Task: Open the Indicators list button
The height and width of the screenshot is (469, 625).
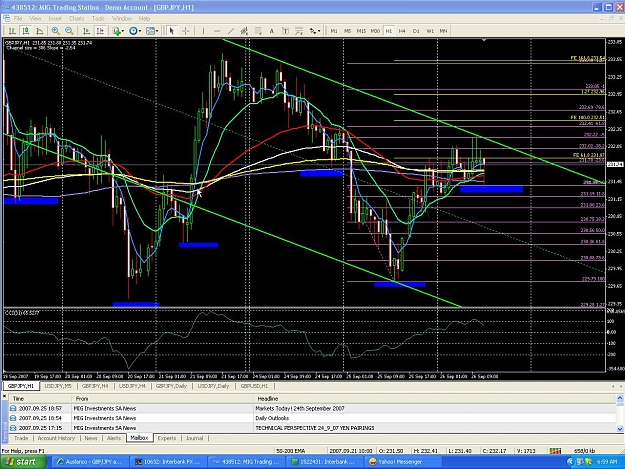Action: click(116, 31)
